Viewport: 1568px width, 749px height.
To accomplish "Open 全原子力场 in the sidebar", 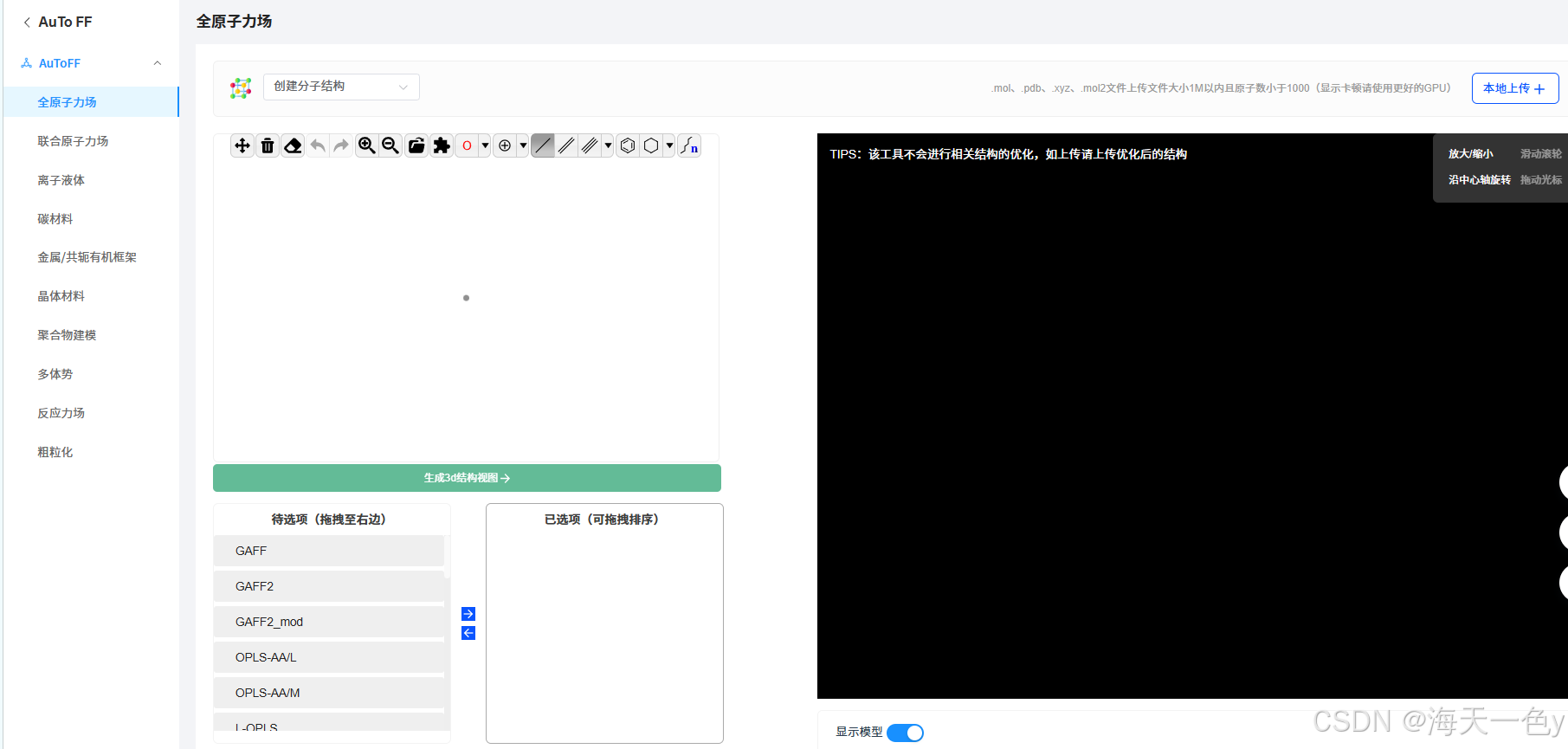I will click(x=91, y=102).
